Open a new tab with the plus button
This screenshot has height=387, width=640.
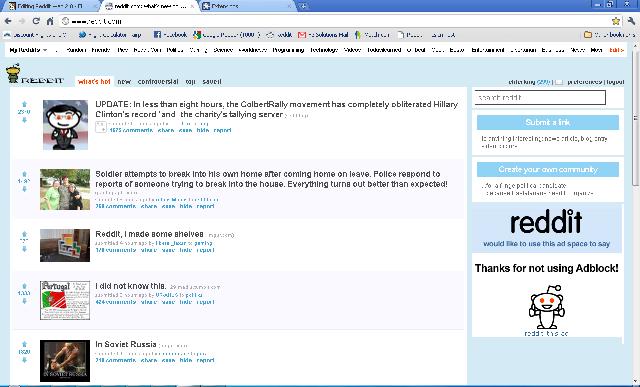tap(303, 6)
